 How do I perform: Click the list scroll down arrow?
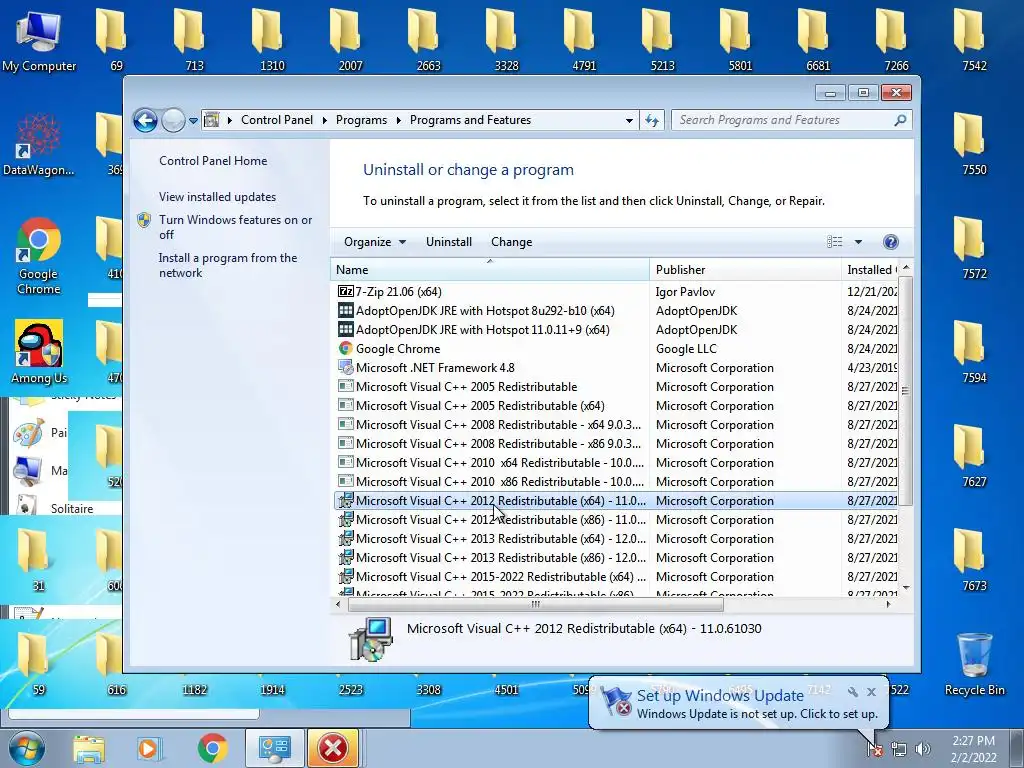point(906,588)
